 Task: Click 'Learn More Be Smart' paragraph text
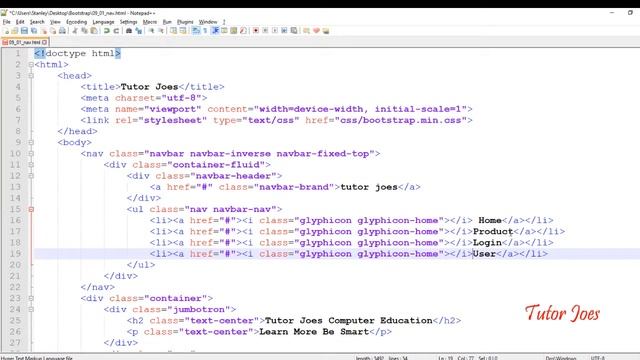314,332
